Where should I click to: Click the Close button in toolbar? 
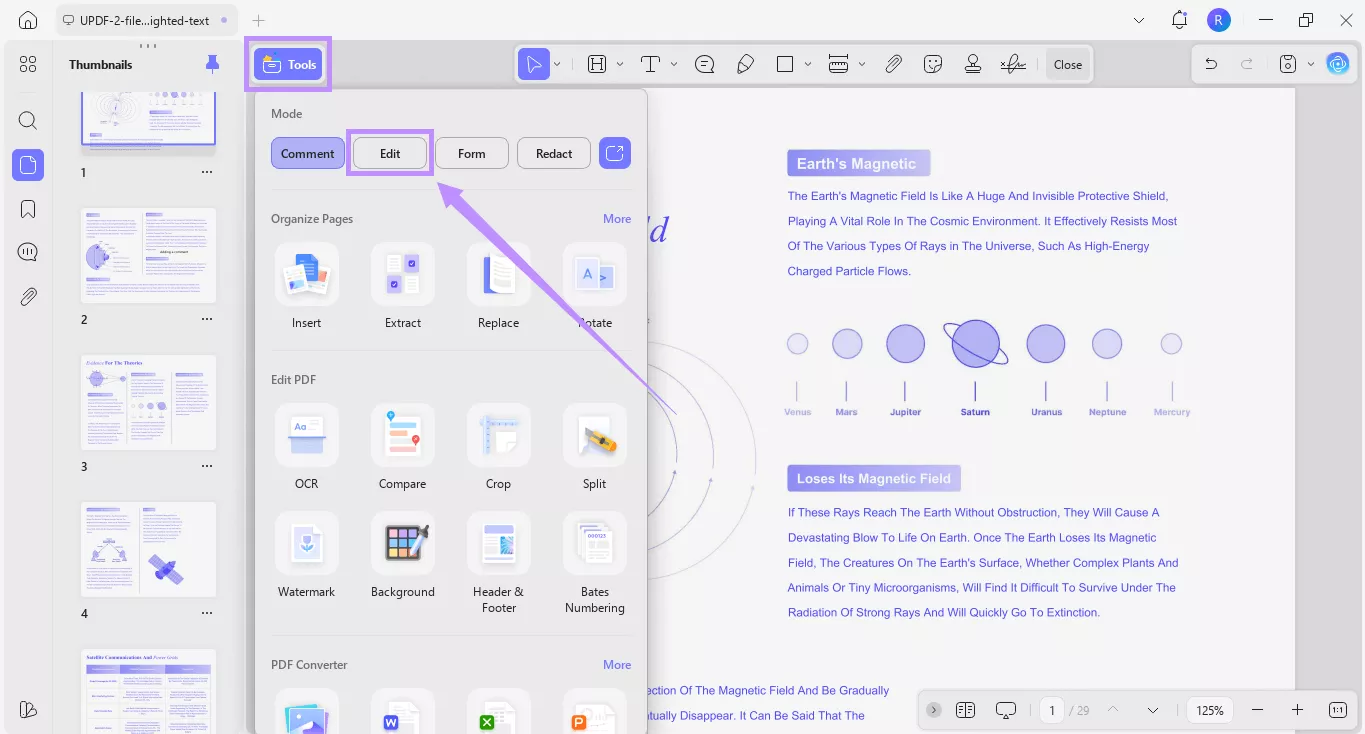click(1067, 63)
